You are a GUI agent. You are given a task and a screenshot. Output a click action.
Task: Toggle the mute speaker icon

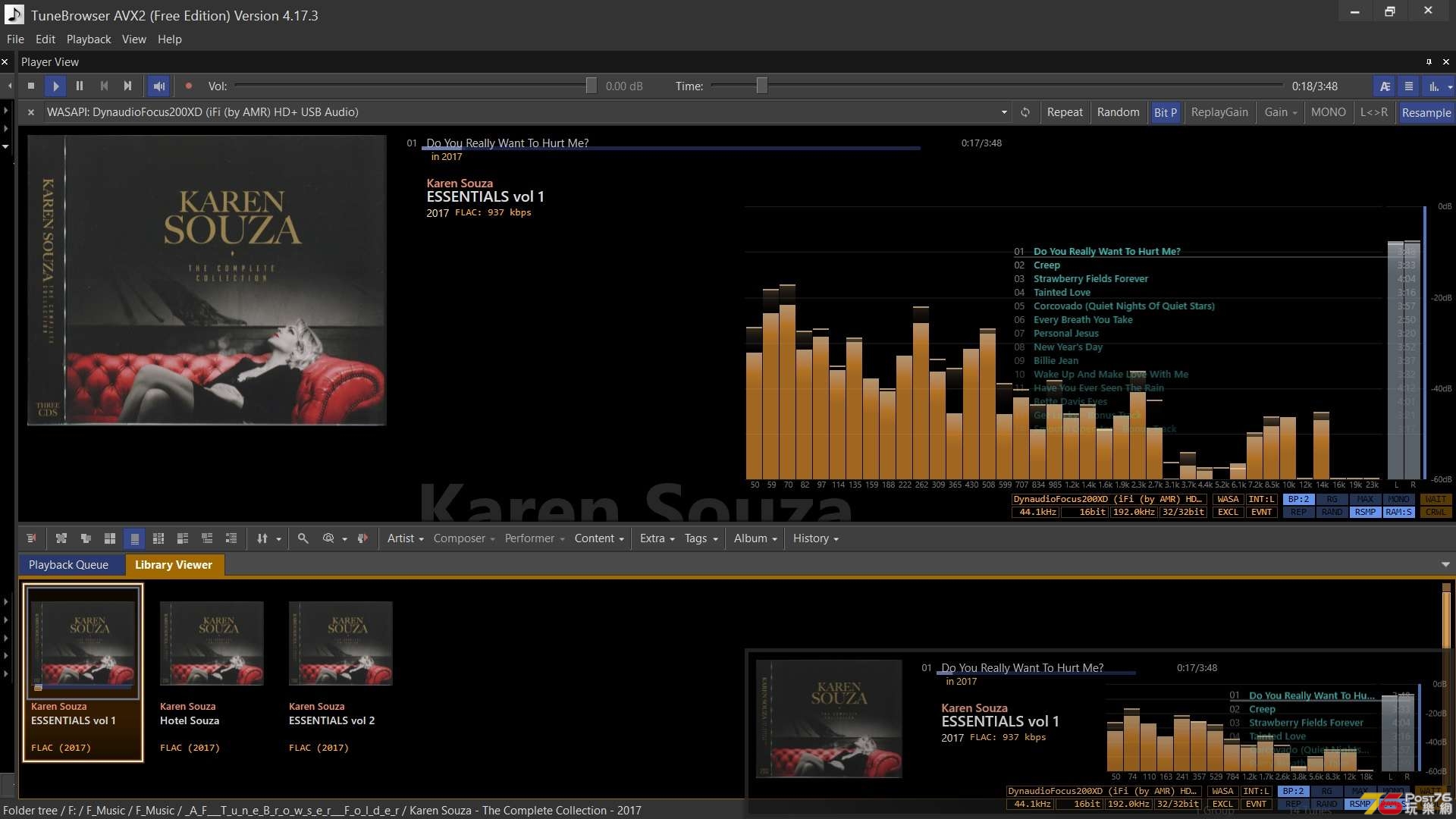point(159,86)
